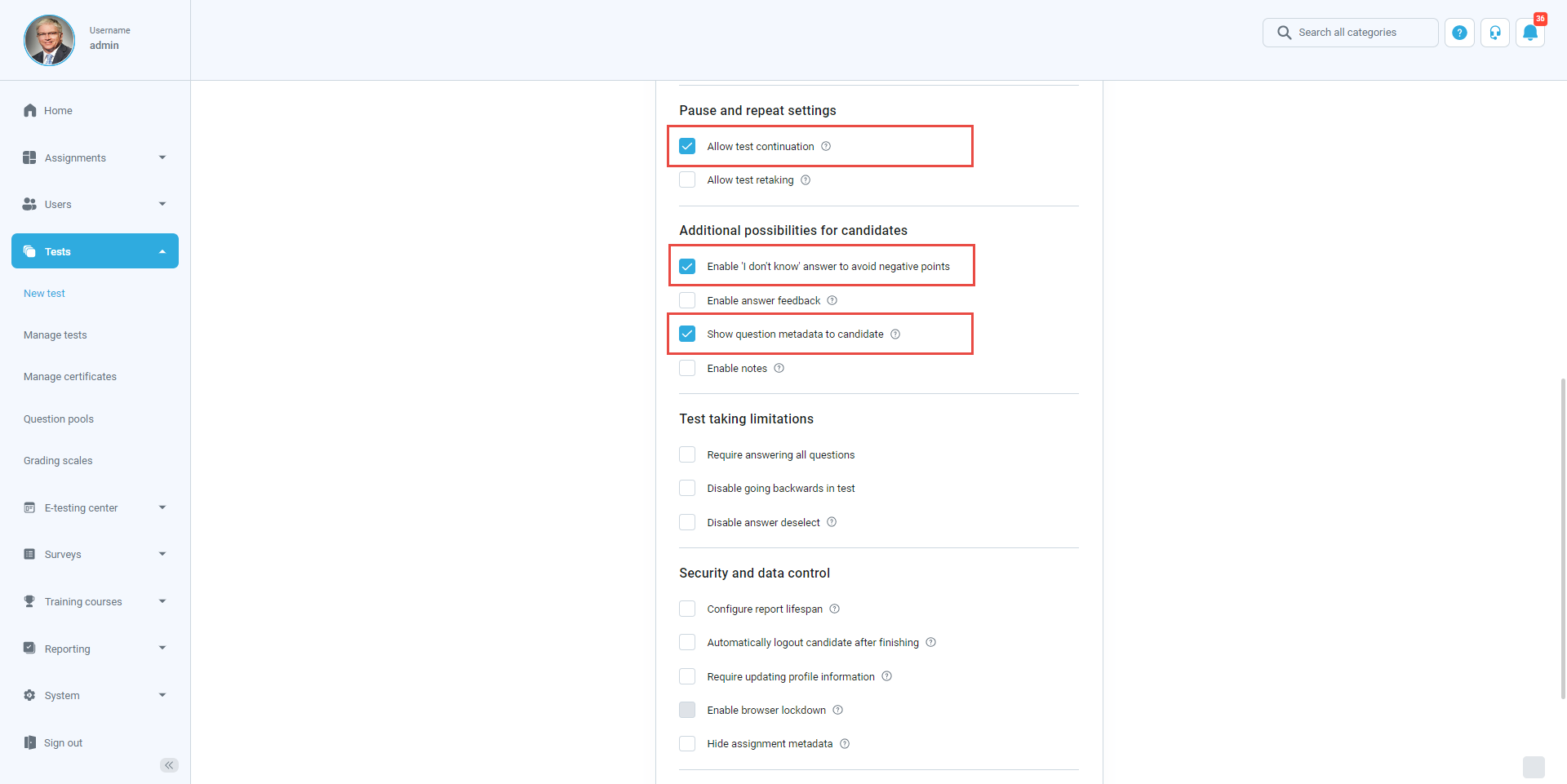Open the blue question mark help icon
Image resolution: width=1567 pixels, height=784 pixels.
1459,33
